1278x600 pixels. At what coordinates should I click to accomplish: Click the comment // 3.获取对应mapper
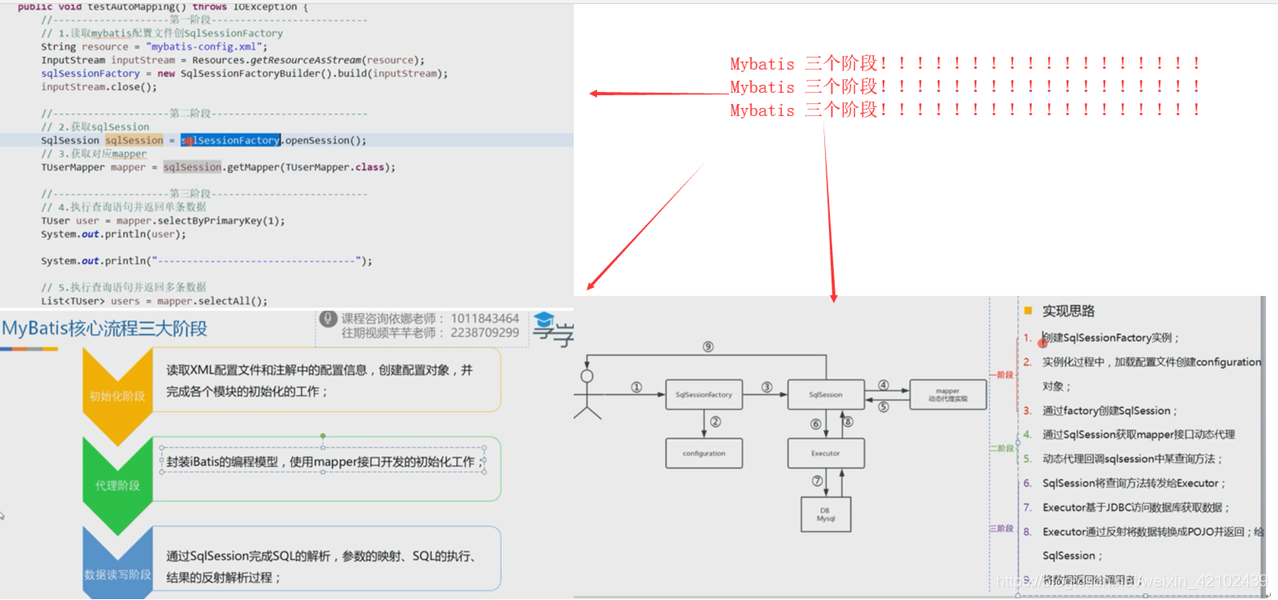(x=94, y=154)
